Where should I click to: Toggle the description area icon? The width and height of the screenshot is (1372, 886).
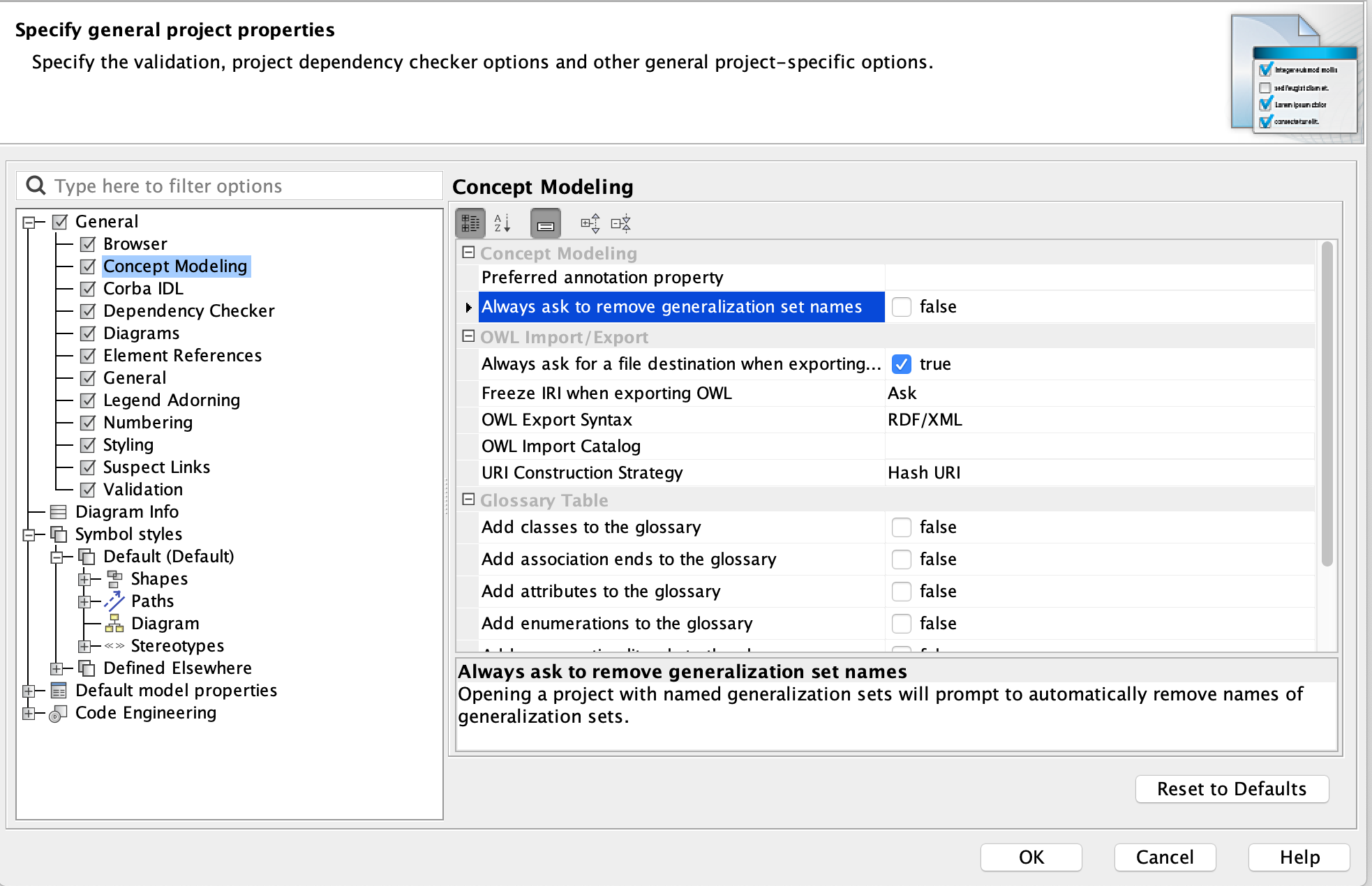point(546,223)
